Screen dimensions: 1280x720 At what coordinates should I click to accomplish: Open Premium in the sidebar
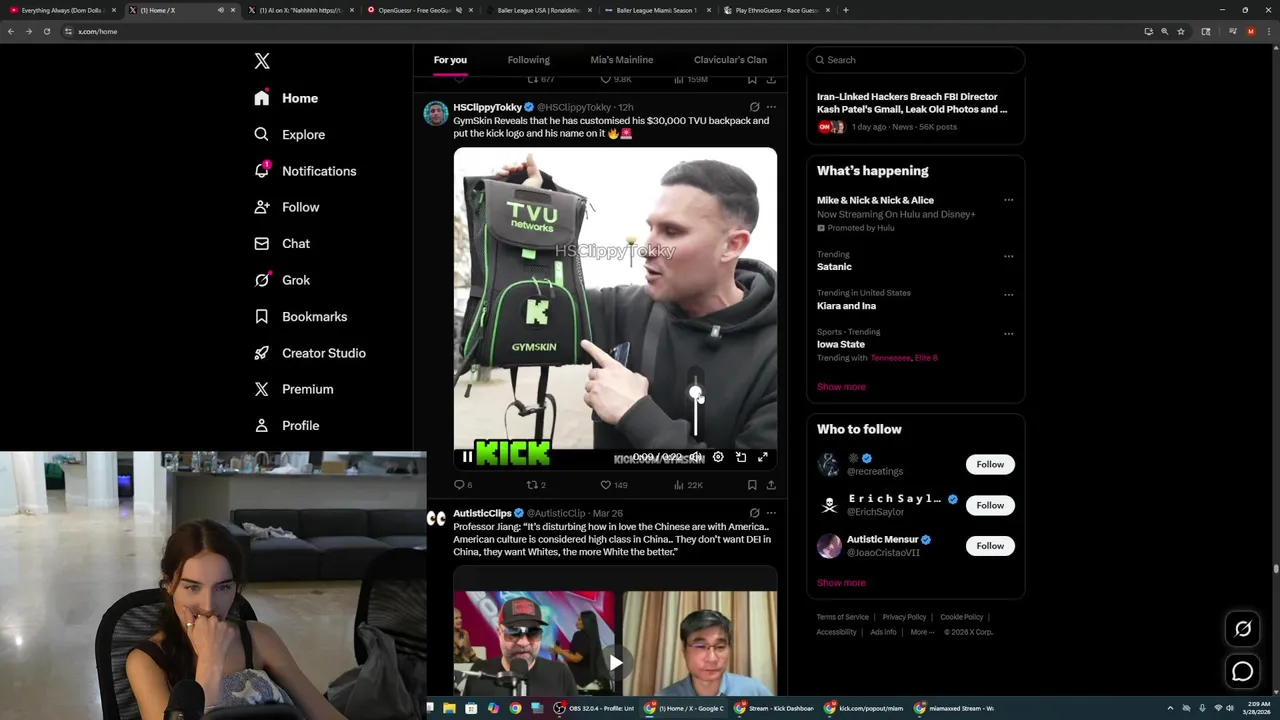point(293,389)
